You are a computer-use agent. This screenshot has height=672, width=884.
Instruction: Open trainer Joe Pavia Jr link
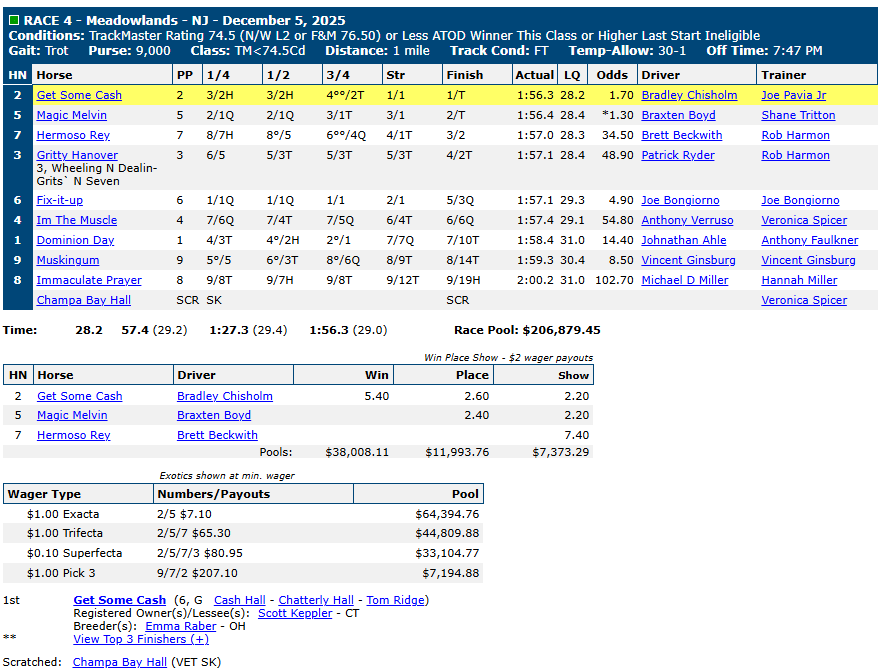coord(793,95)
